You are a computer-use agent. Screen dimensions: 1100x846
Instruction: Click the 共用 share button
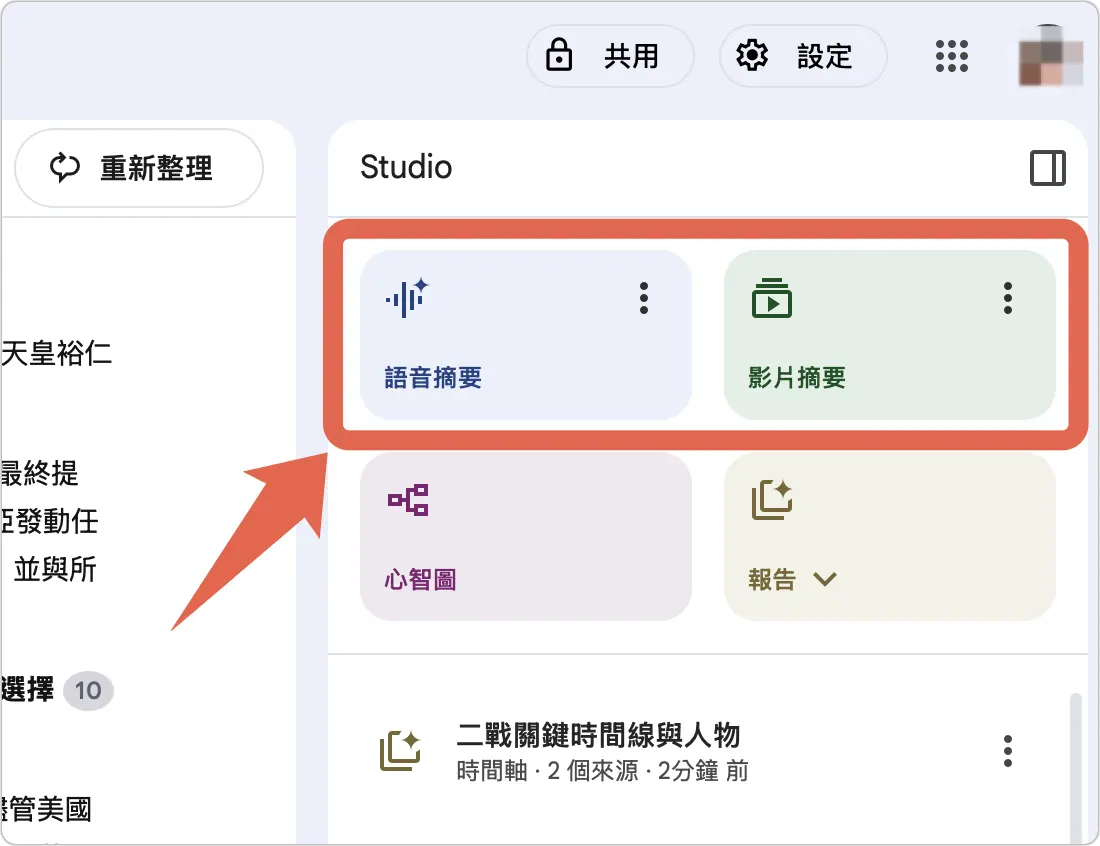point(610,56)
